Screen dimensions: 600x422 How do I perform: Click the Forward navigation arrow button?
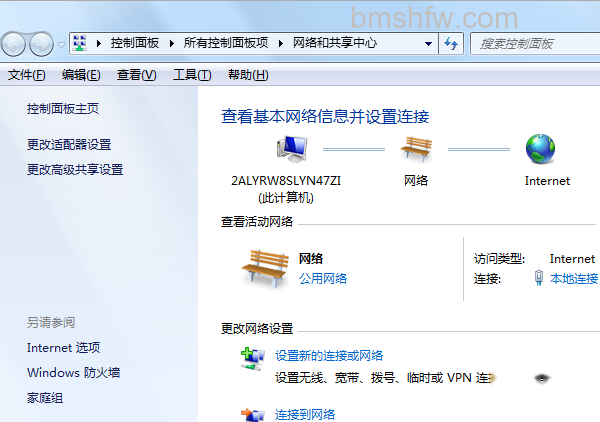[x=41, y=44]
